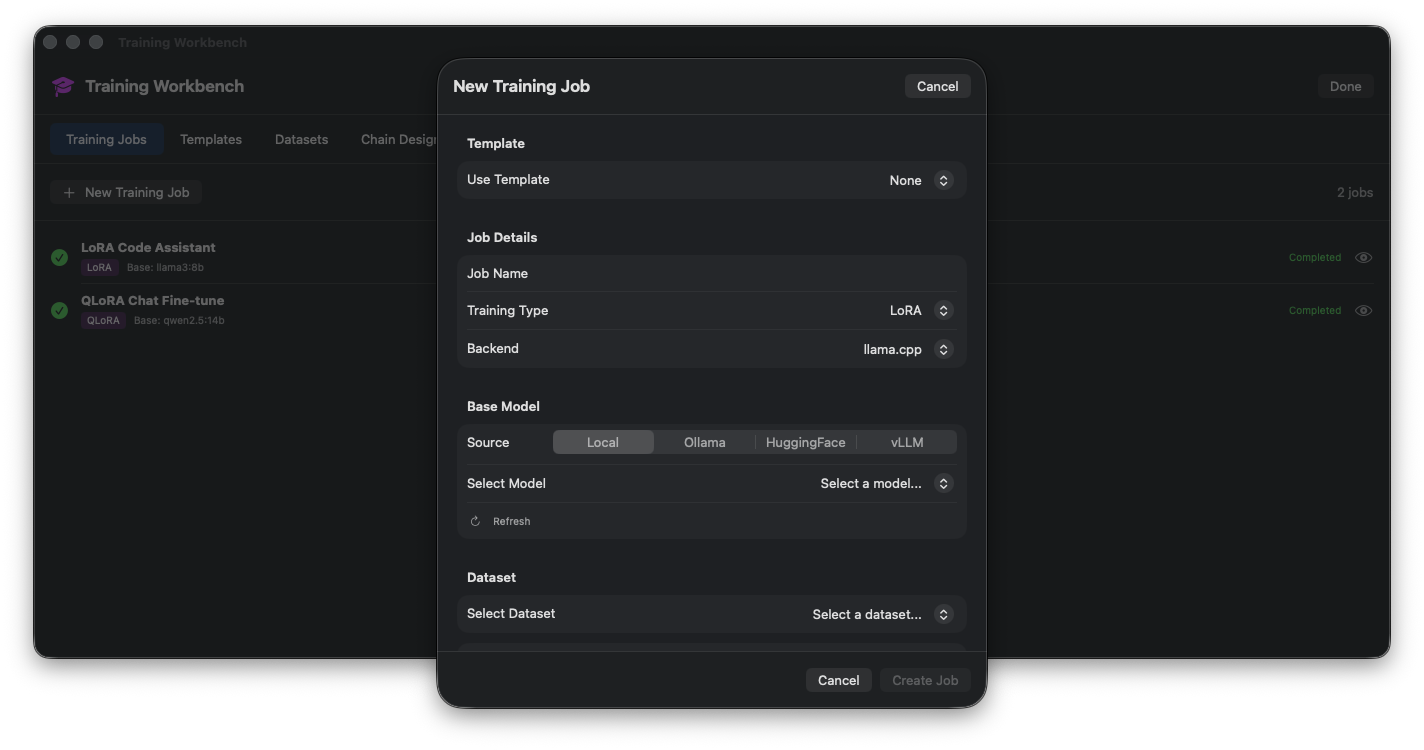
Task: Click the Create Job button
Action: (x=924, y=679)
